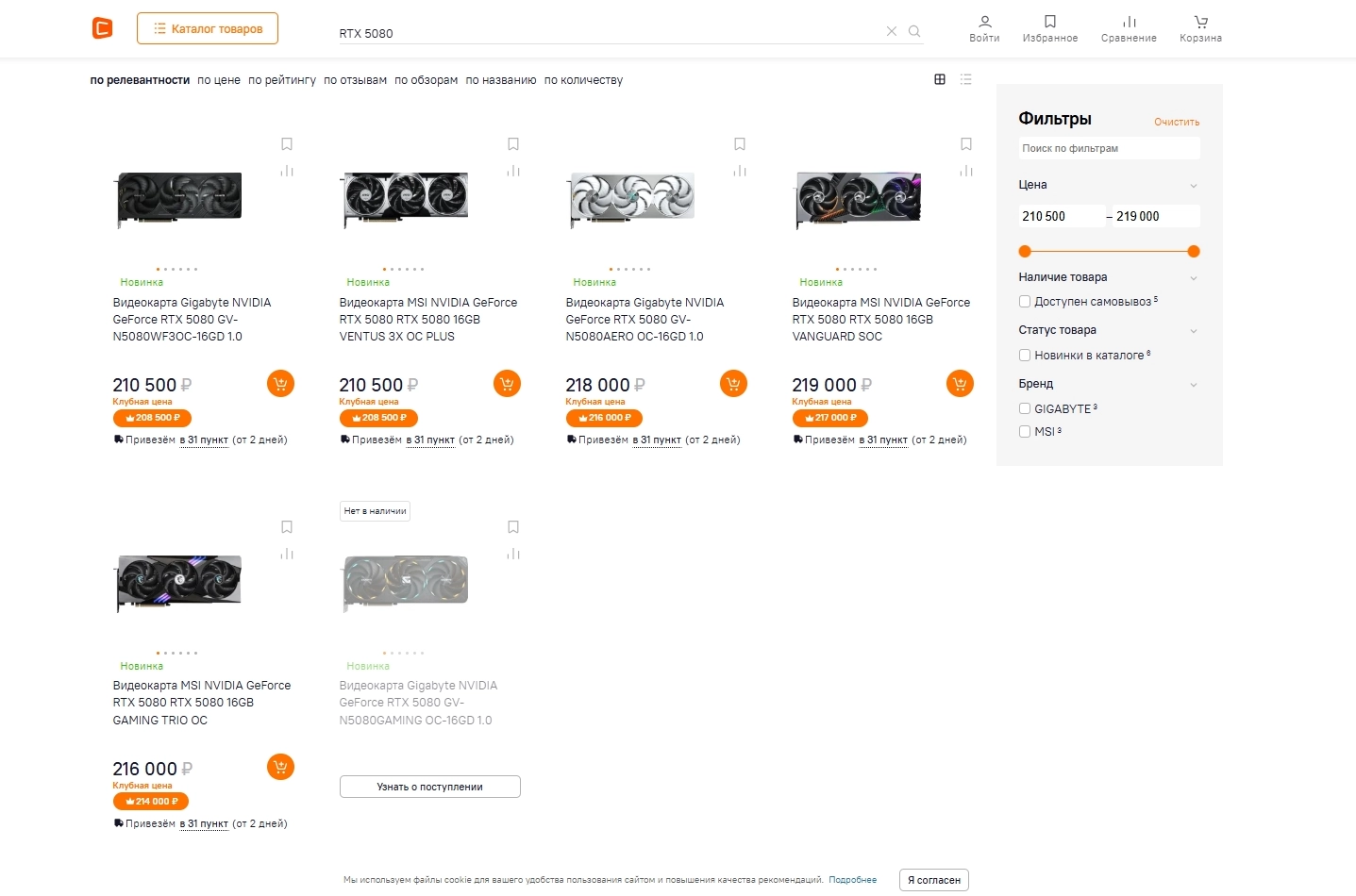Focus the Поиск по фильтрам field
Screen dimensions: 1356x896
point(1109,148)
